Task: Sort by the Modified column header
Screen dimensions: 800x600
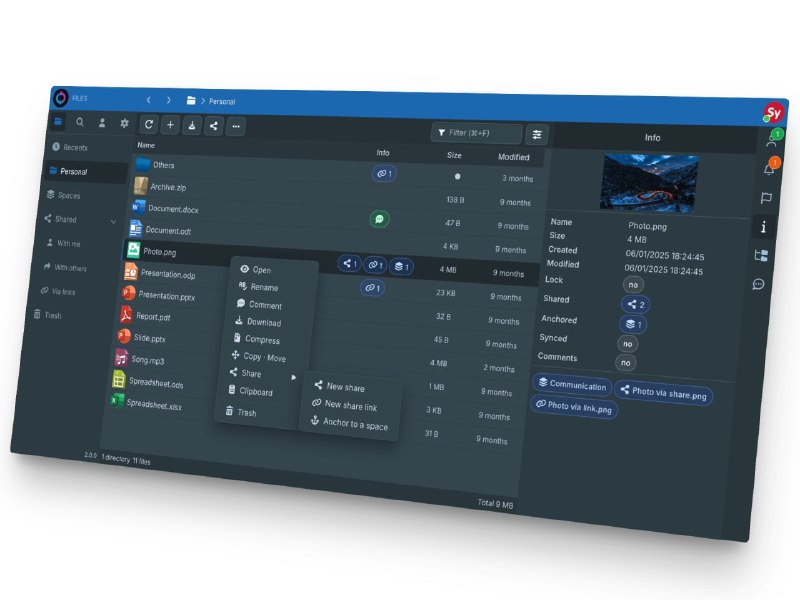Action: pos(514,157)
